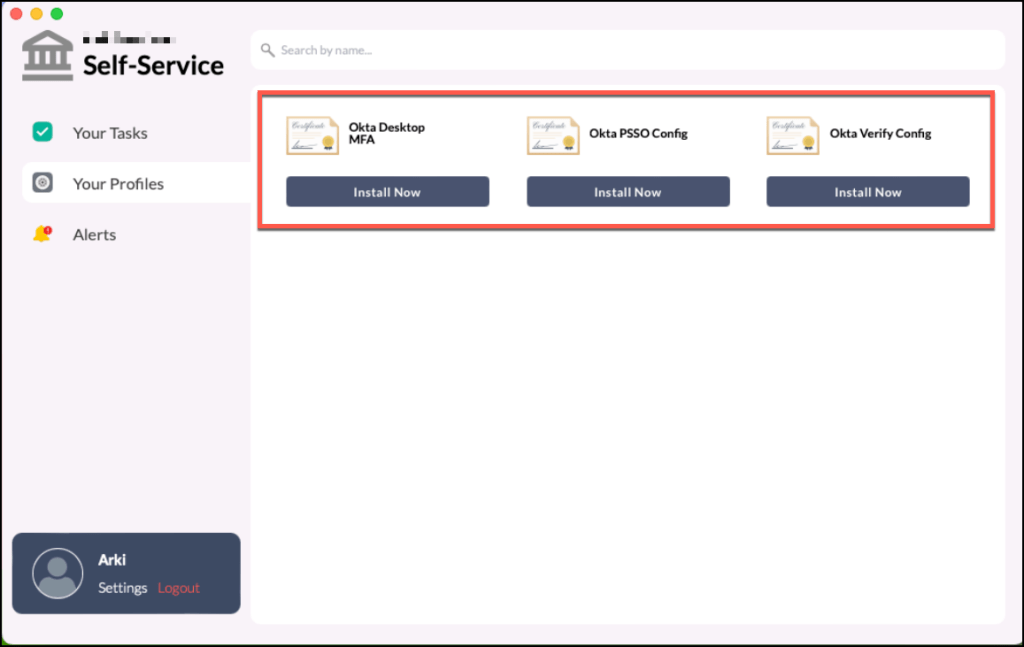
Task: Click the green checkmark Your Tasks icon
Action: 42,132
